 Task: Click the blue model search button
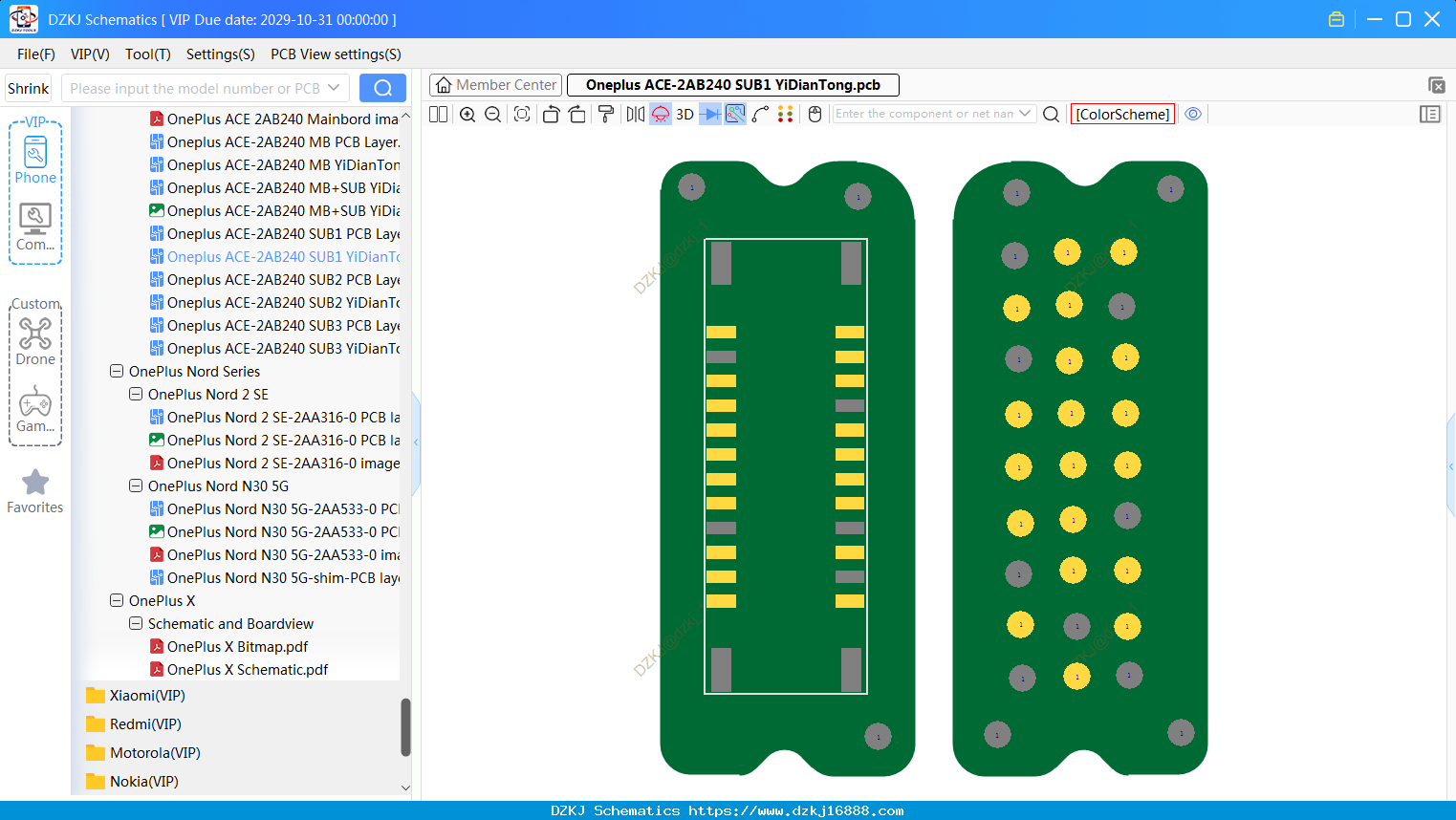pos(382,88)
